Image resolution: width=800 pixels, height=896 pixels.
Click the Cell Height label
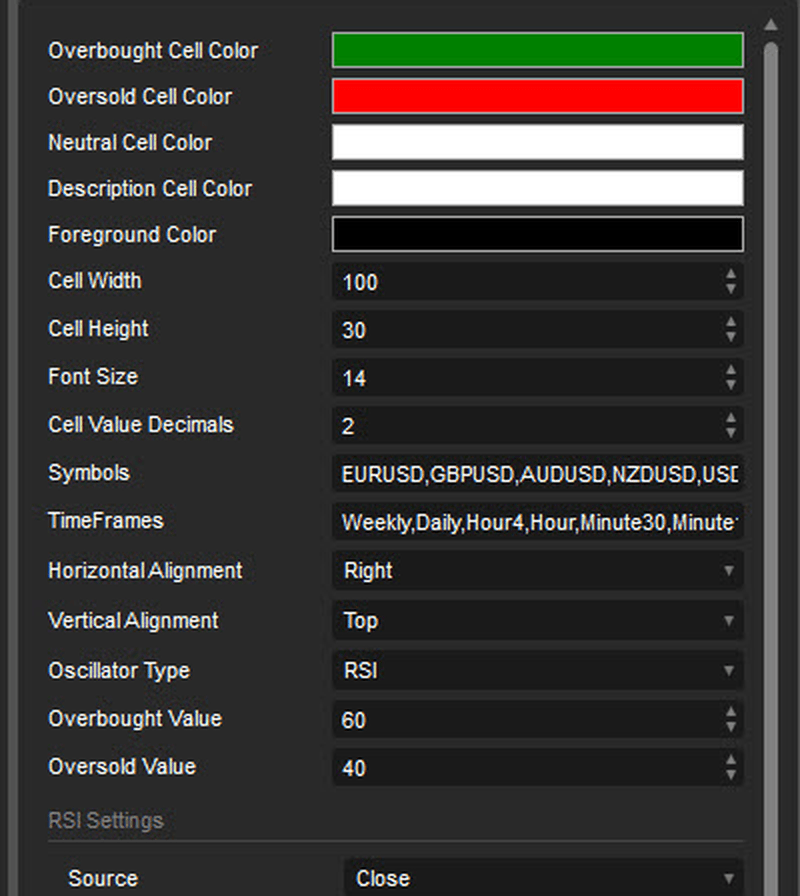[x=98, y=329]
